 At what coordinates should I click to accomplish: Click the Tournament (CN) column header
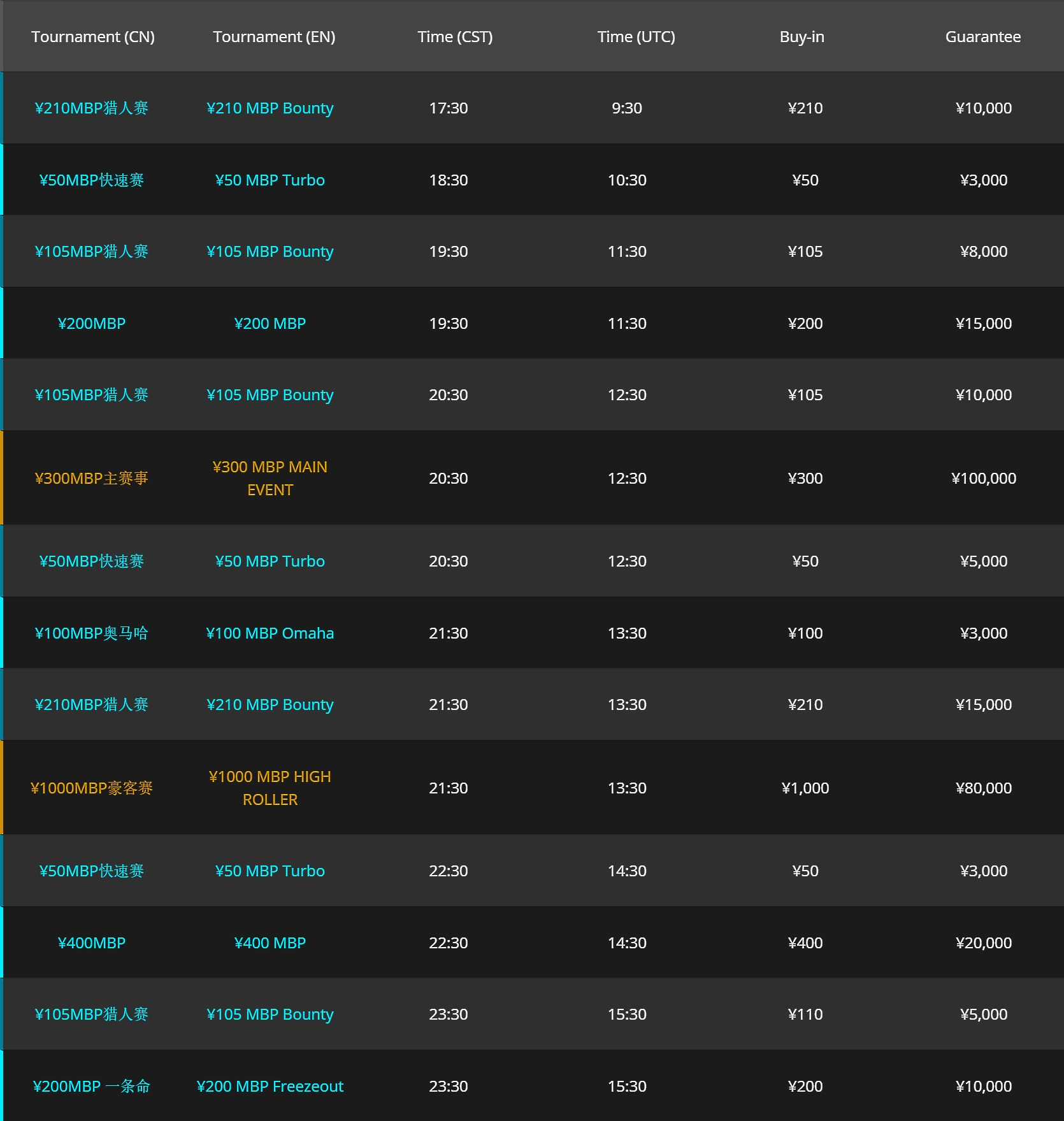[93, 36]
